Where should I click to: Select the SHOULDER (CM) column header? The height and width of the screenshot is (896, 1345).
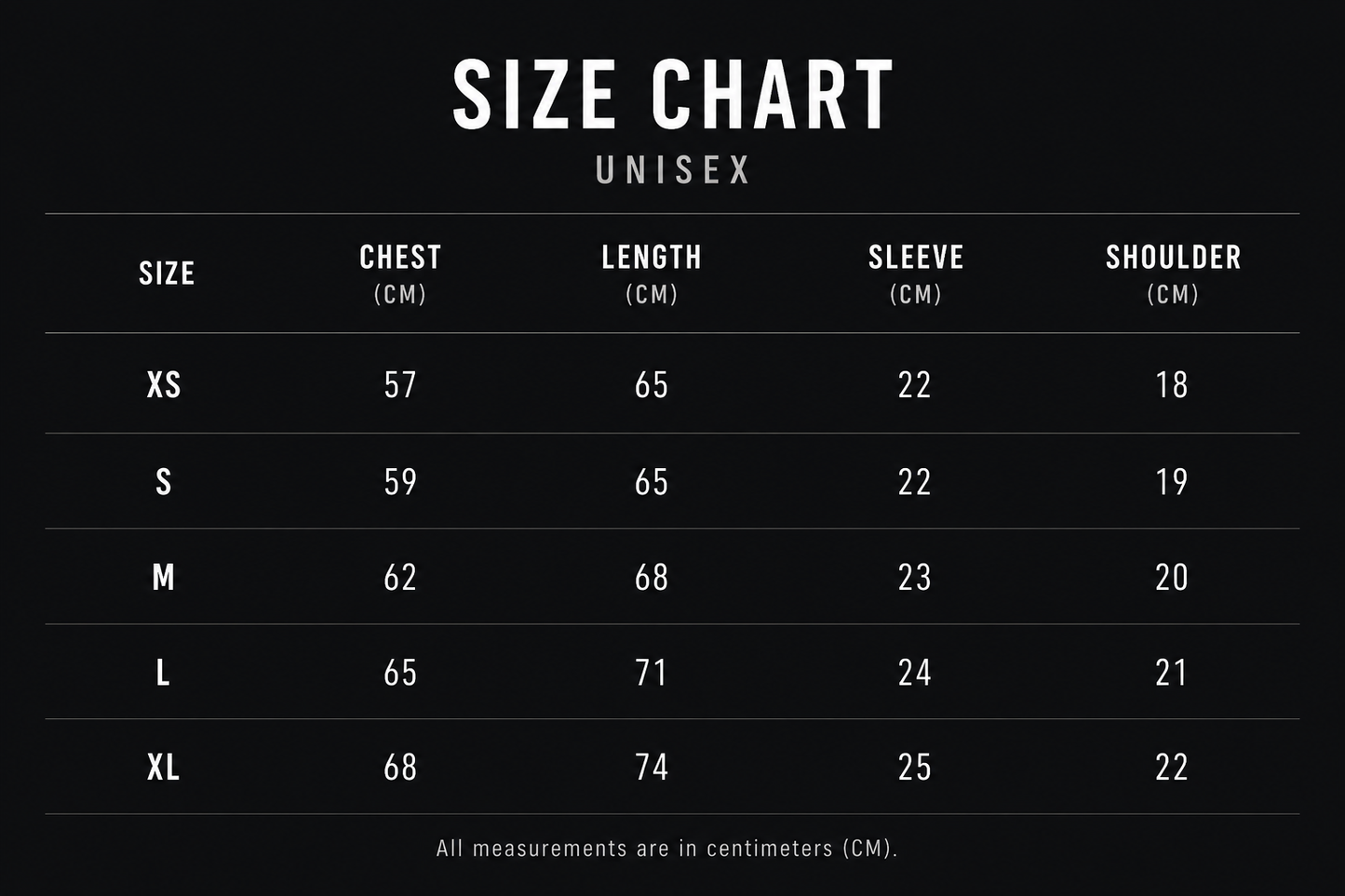coord(1173,274)
